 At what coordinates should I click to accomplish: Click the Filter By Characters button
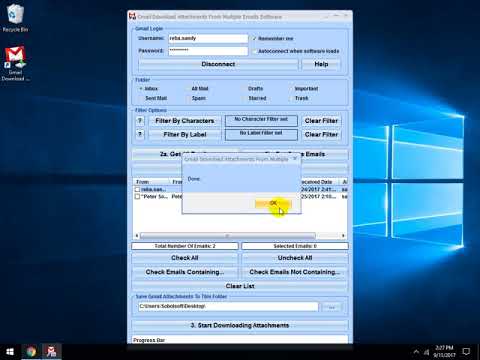[x=185, y=121]
